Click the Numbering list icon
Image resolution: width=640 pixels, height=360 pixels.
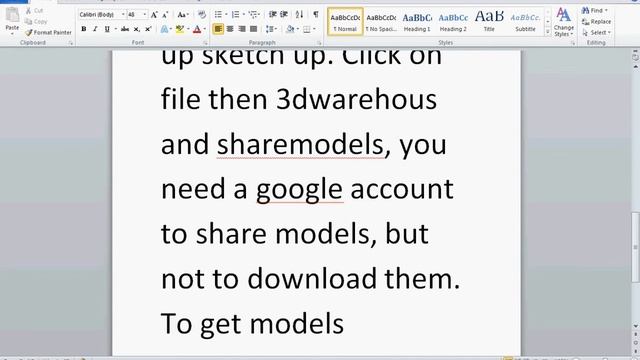click(x=236, y=15)
